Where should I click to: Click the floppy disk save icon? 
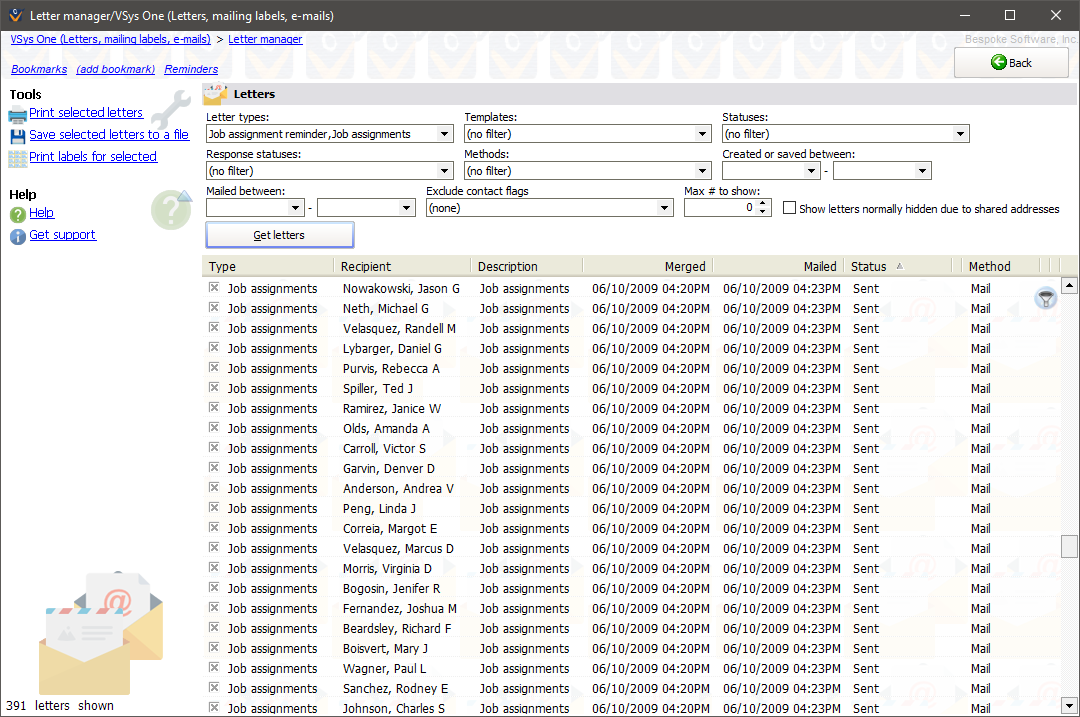pos(18,135)
